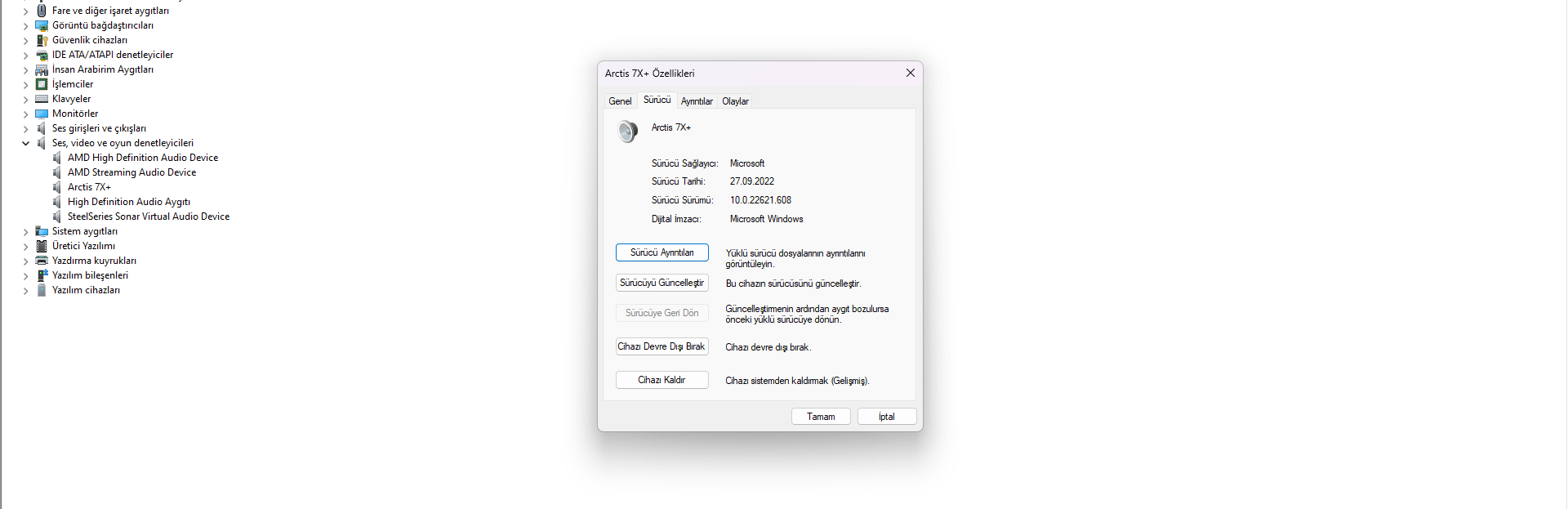Expand the İşlemciler category

pos(25,85)
